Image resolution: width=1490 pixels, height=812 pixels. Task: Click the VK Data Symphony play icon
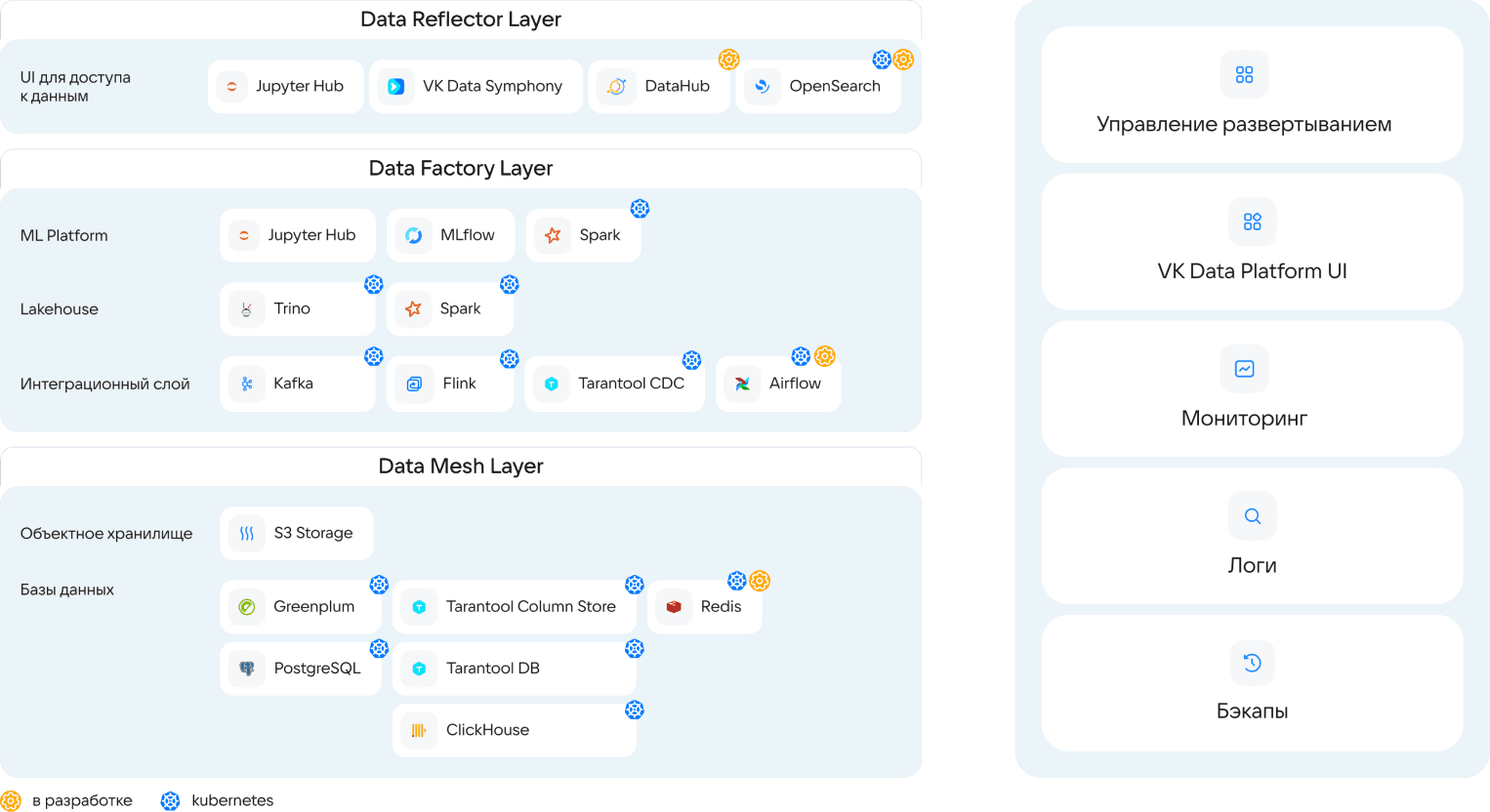[x=395, y=87]
